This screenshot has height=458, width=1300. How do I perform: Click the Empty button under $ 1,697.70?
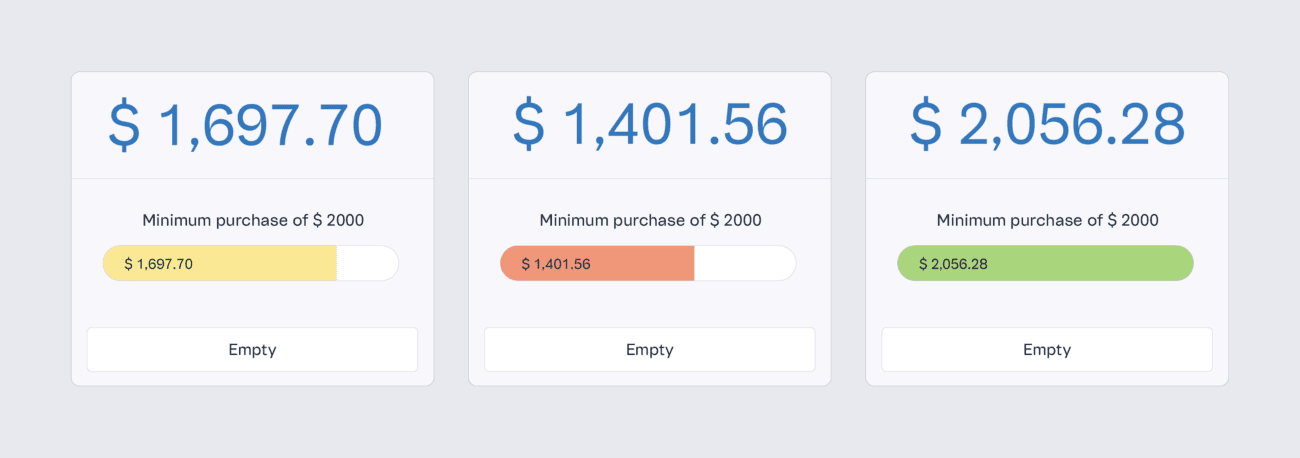click(x=252, y=349)
